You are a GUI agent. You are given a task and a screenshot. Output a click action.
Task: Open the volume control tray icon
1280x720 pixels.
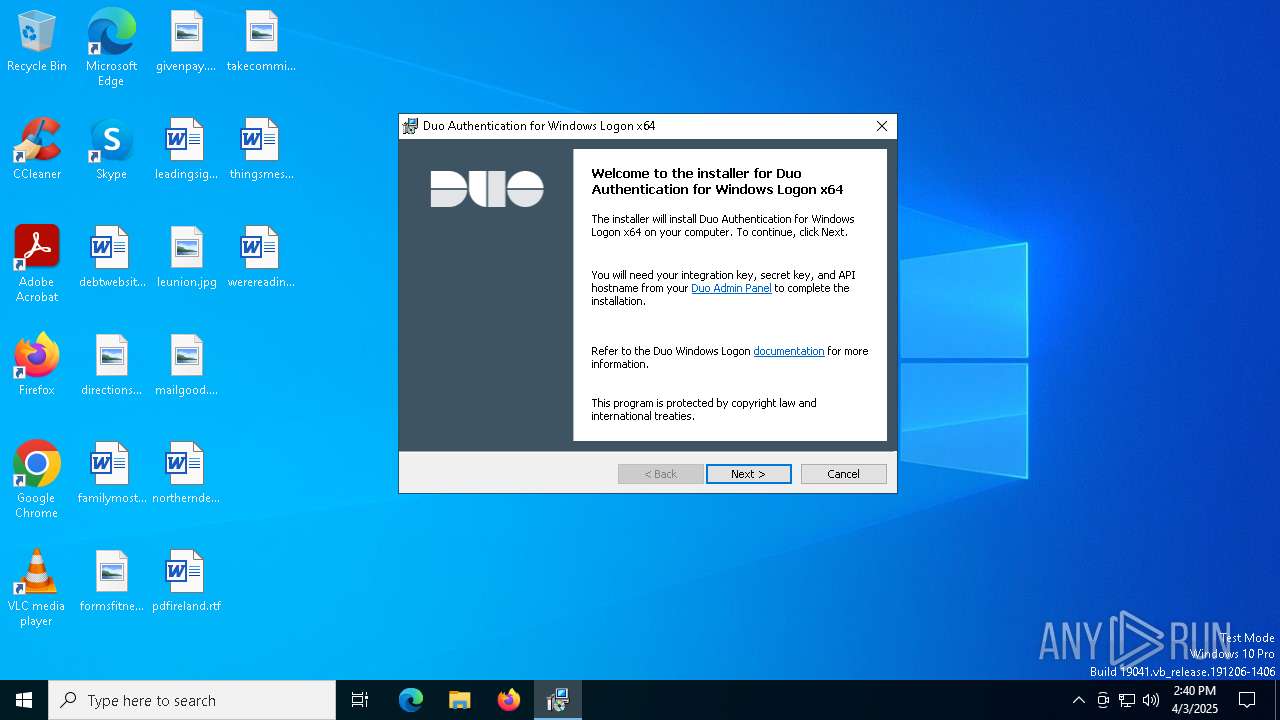1151,700
